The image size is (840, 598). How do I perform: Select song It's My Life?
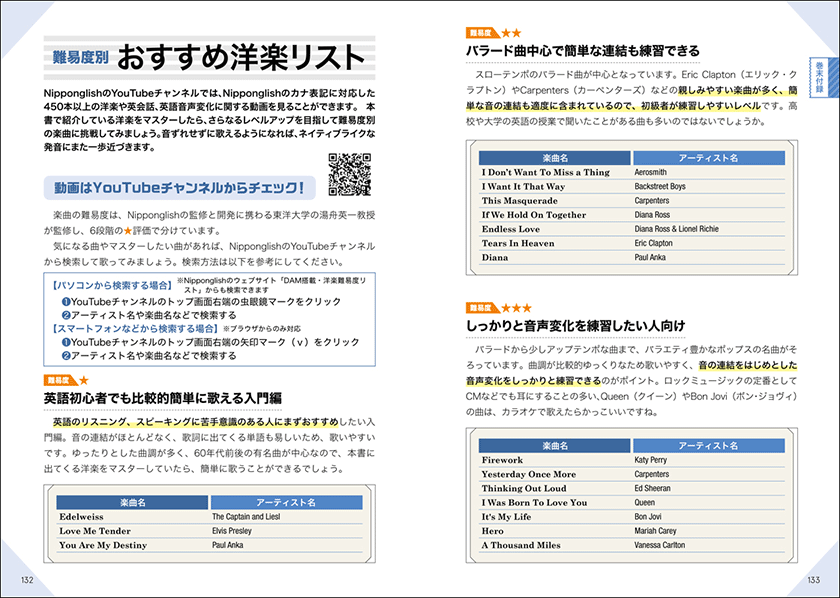coord(506,517)
